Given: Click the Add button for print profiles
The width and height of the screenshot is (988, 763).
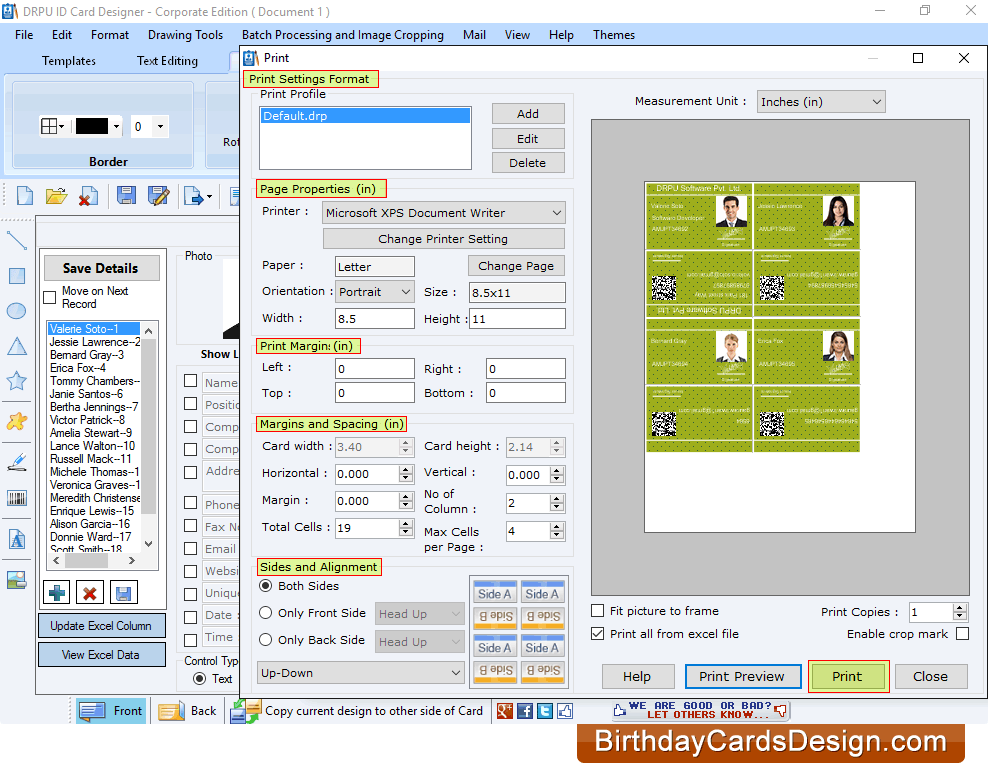Looking at the screenshot, I should [528, 114].
